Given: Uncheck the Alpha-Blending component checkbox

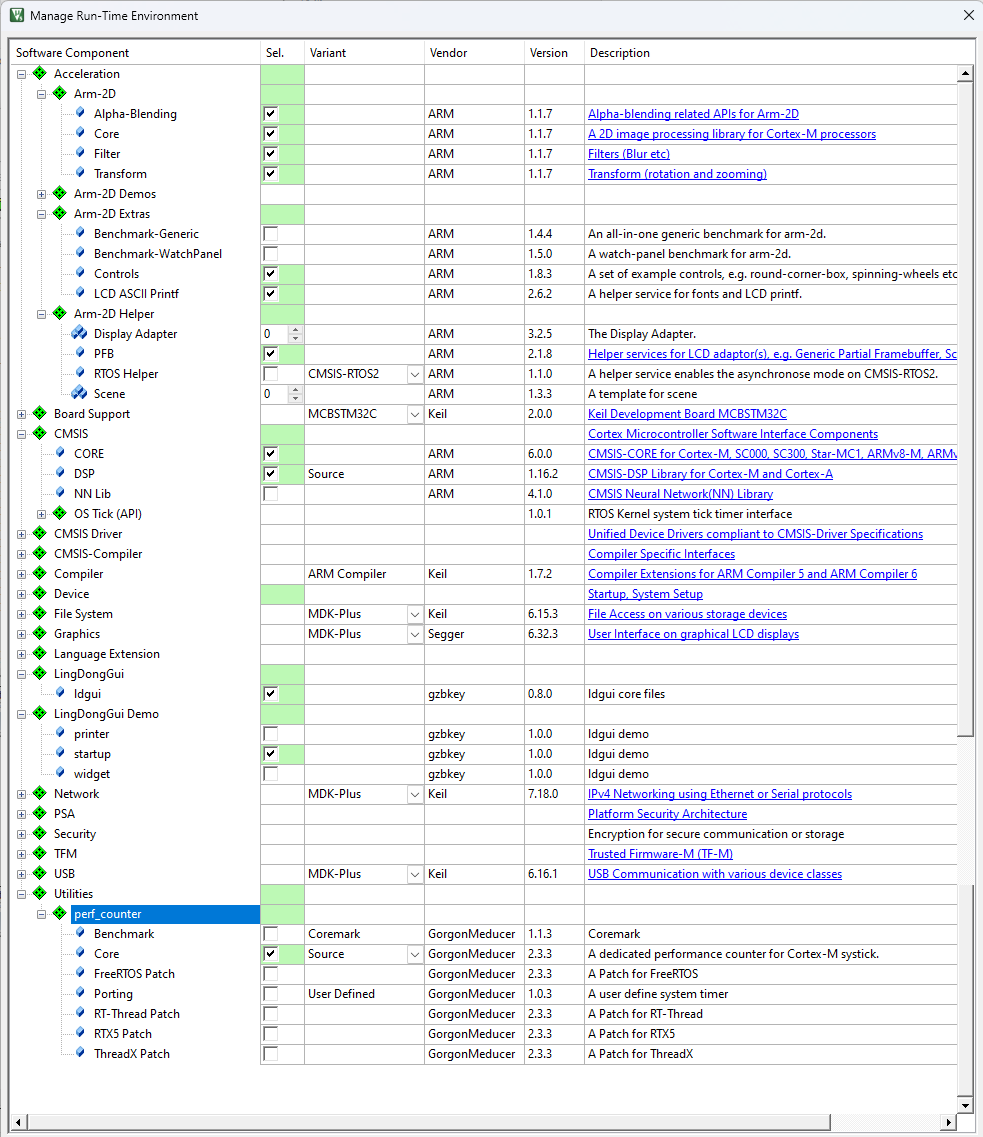Looking at the screenshot, I should pyautogui.click(x=270, y=114).
